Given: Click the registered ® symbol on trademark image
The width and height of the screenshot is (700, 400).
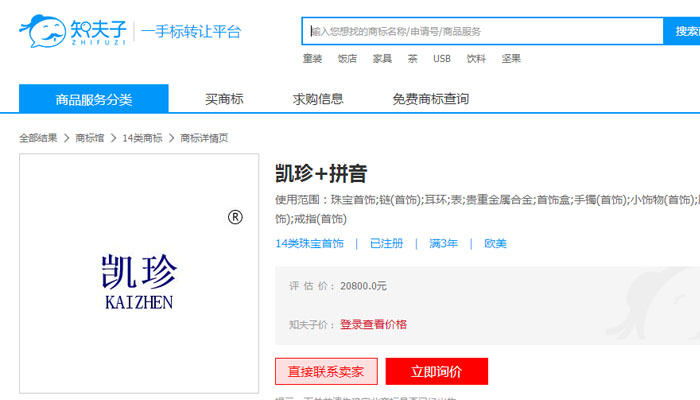Looking at the screenshot, I should [235, 217].
